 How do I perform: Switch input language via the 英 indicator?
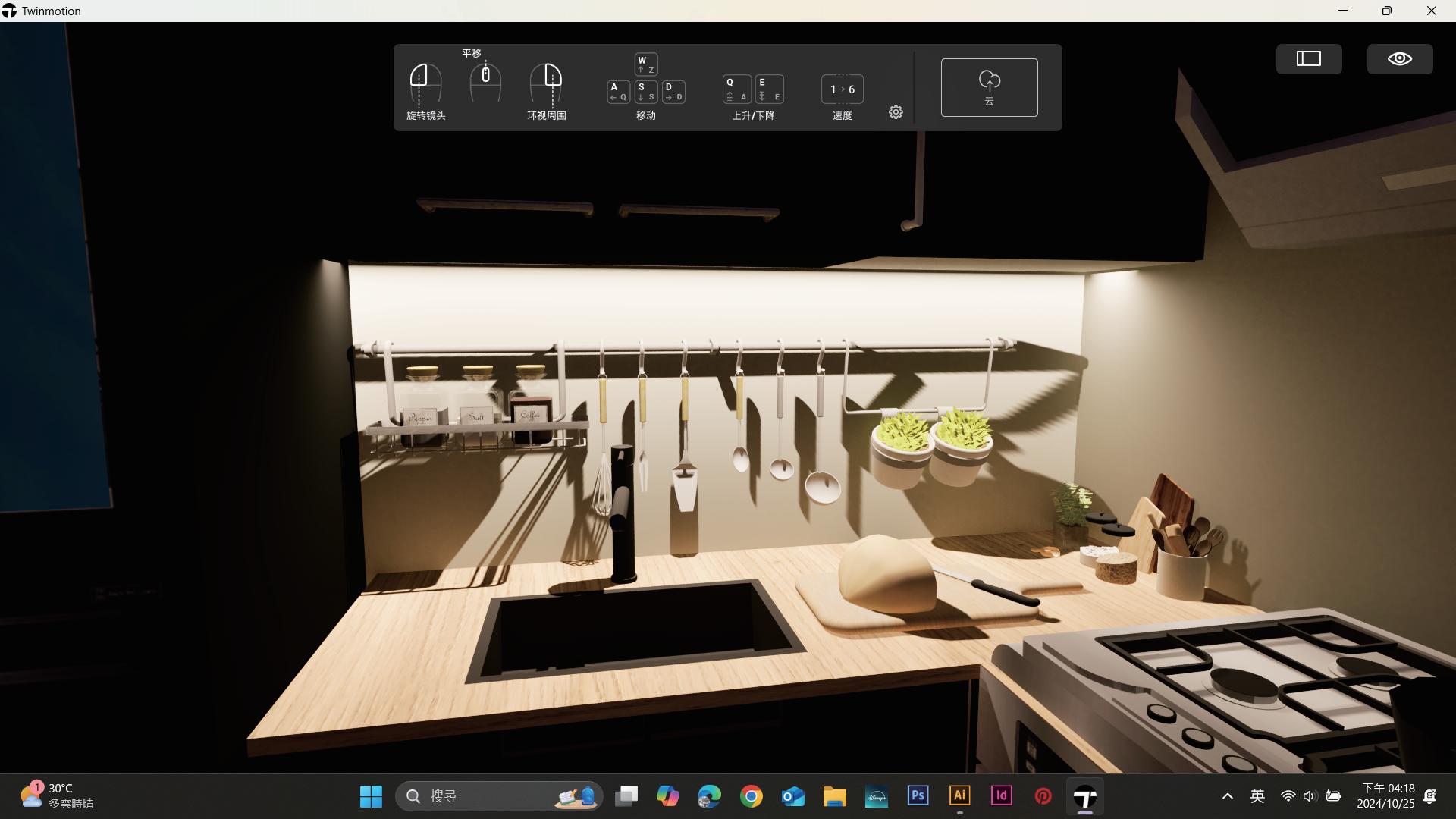pos(1257,796)
